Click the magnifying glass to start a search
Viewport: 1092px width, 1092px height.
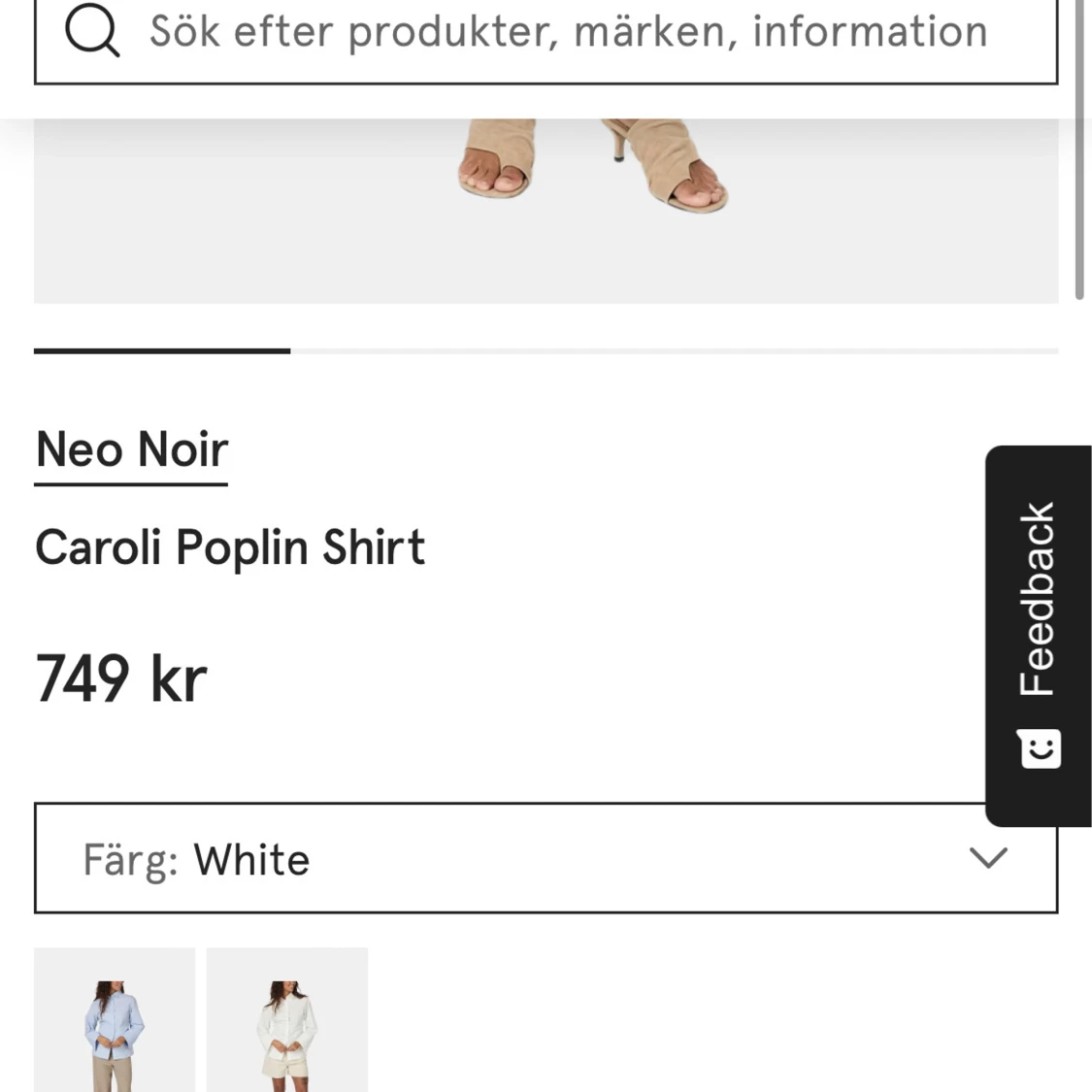point(93,31)
